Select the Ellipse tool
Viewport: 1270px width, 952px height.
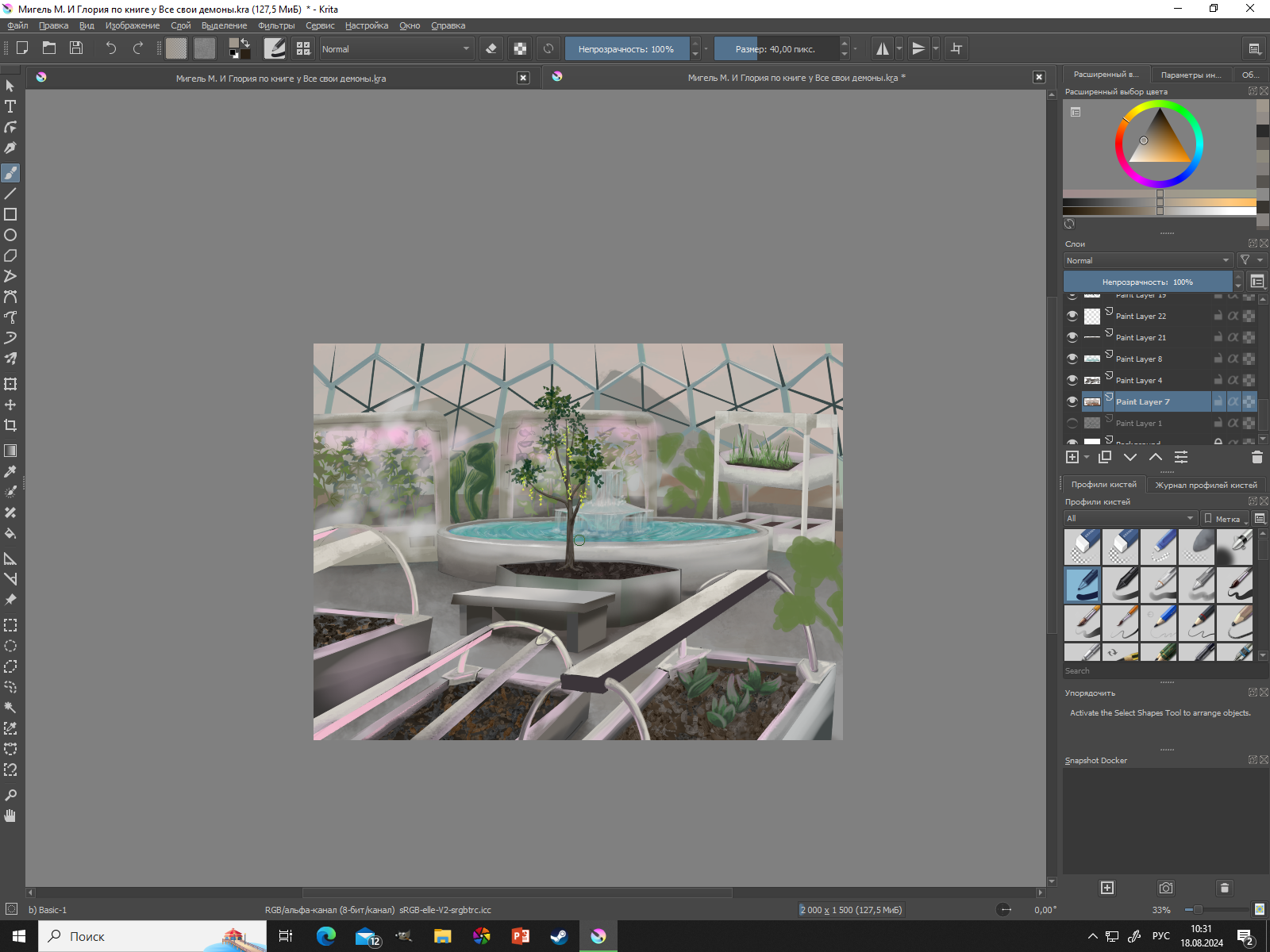[x=10, y=235]
